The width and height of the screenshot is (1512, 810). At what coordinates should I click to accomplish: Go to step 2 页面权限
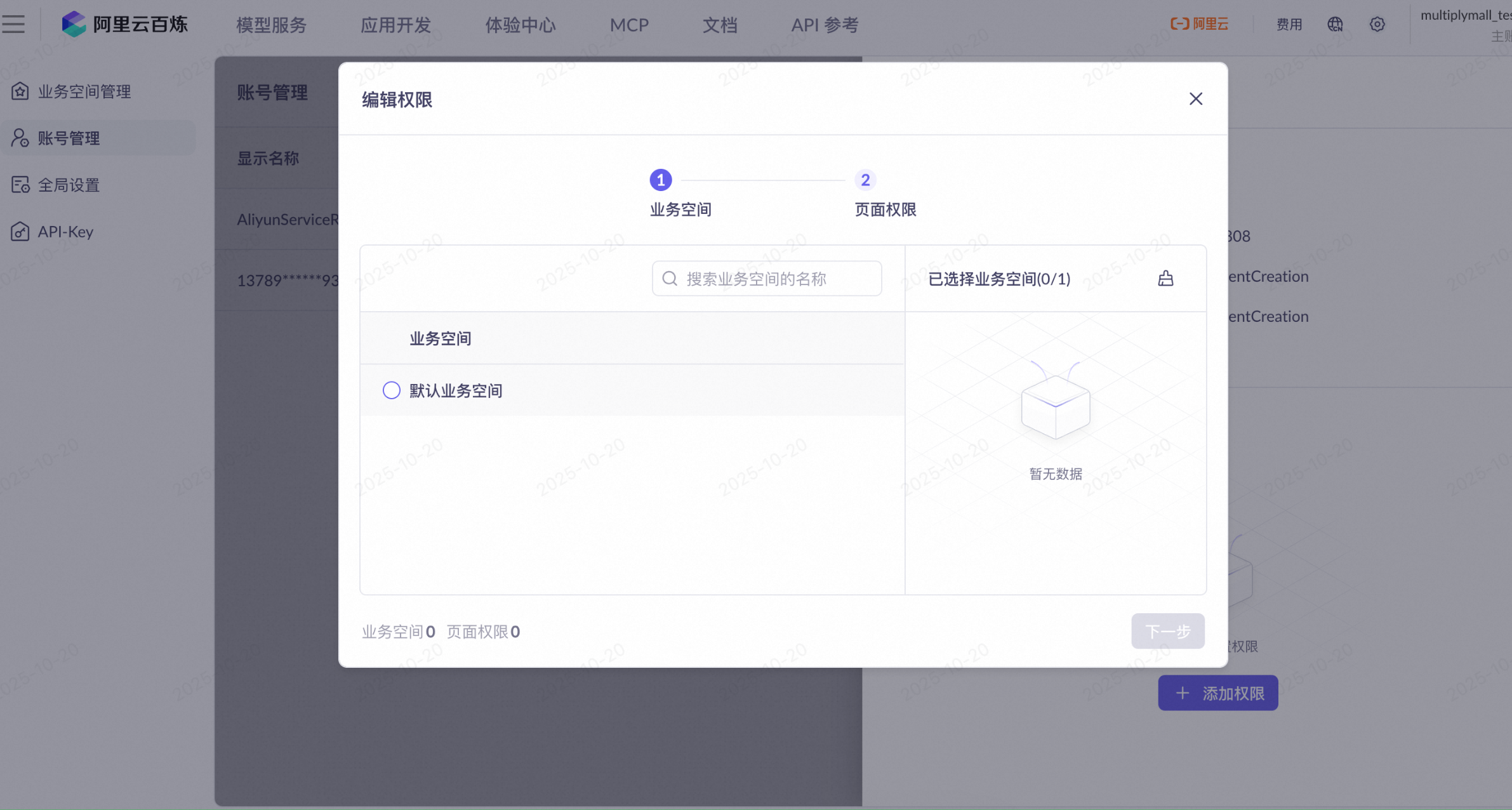(x=865, y=180)
